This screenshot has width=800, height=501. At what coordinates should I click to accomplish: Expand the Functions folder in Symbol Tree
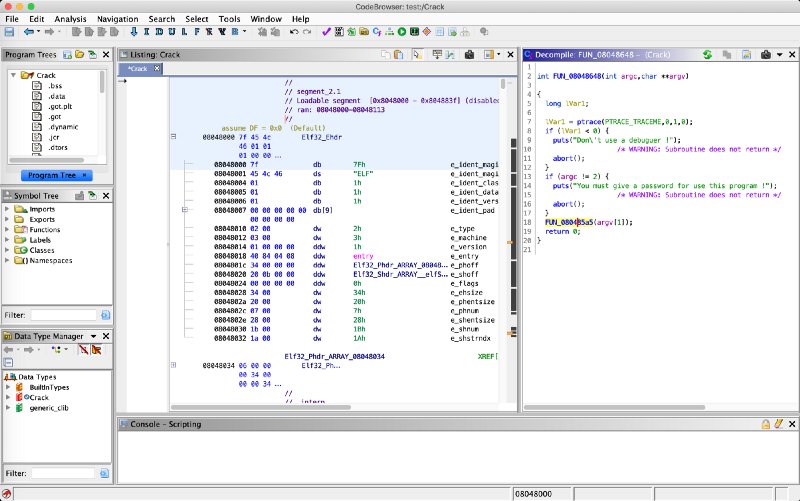tap(9, 229)
